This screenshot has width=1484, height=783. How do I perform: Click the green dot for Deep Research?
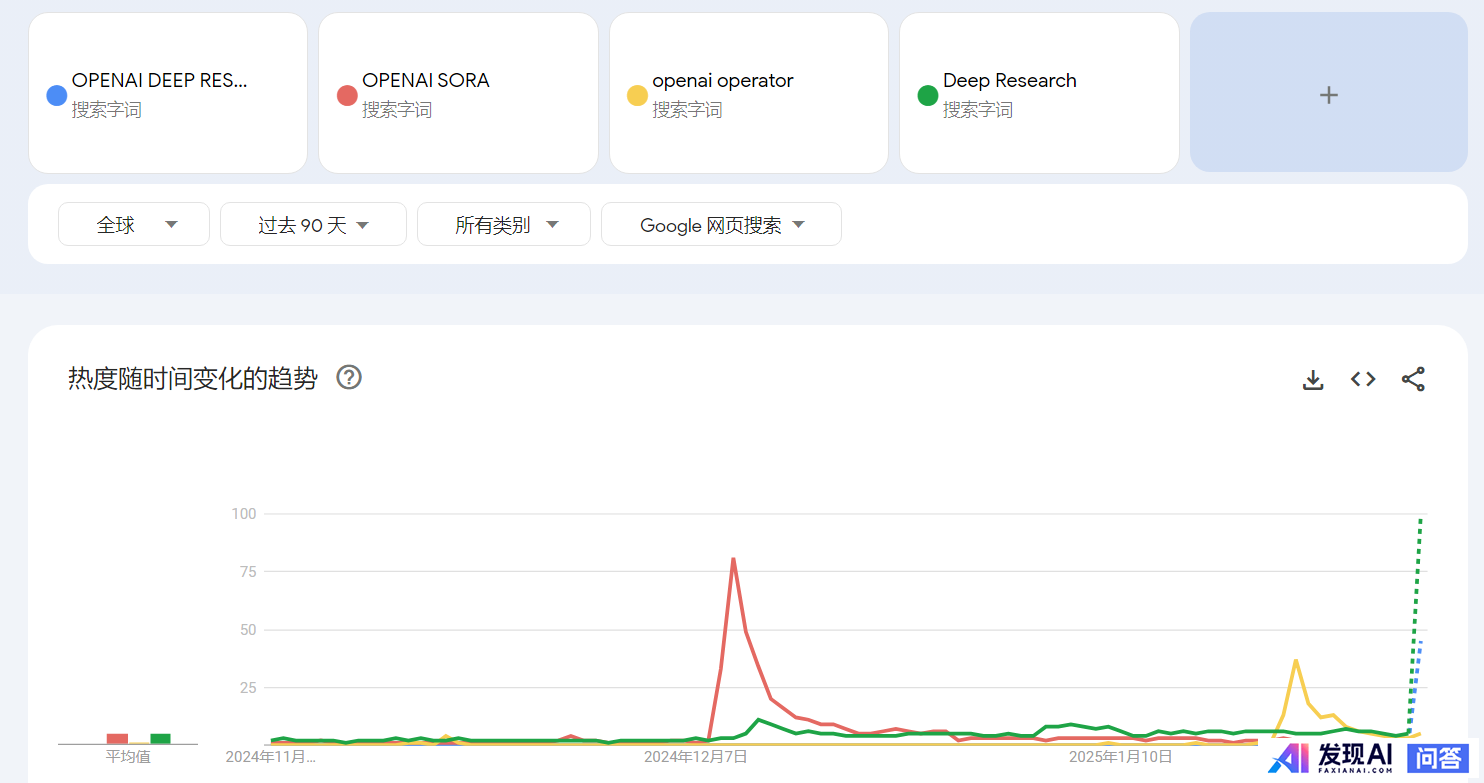(x=928, y=96)
